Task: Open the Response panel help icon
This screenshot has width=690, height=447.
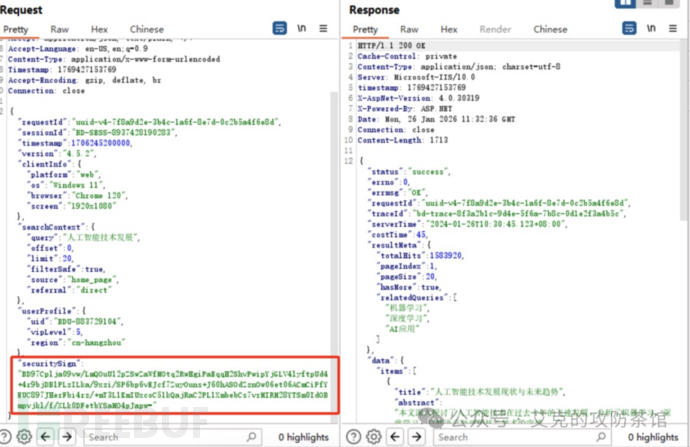Action: (353, 437)
